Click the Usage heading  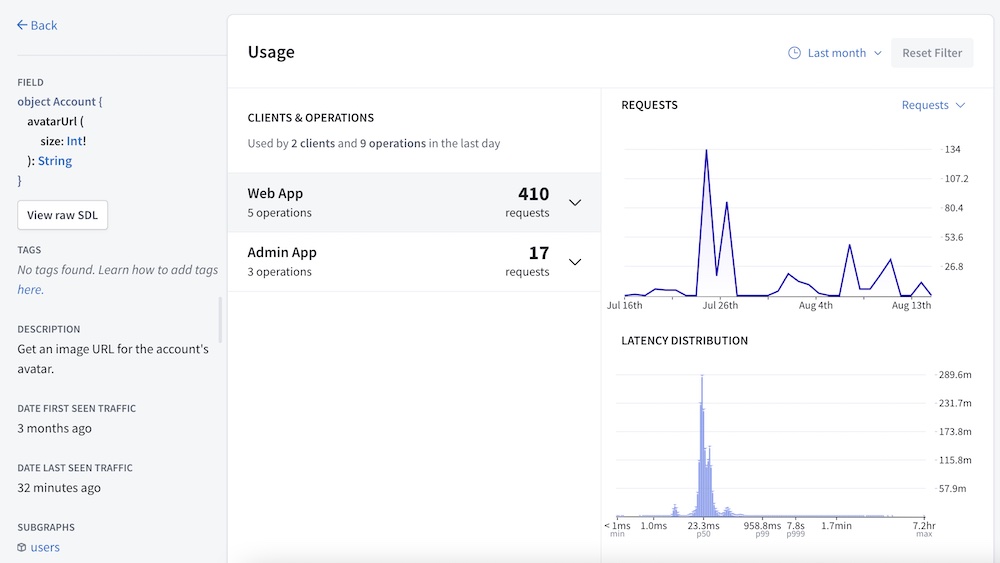271,52
